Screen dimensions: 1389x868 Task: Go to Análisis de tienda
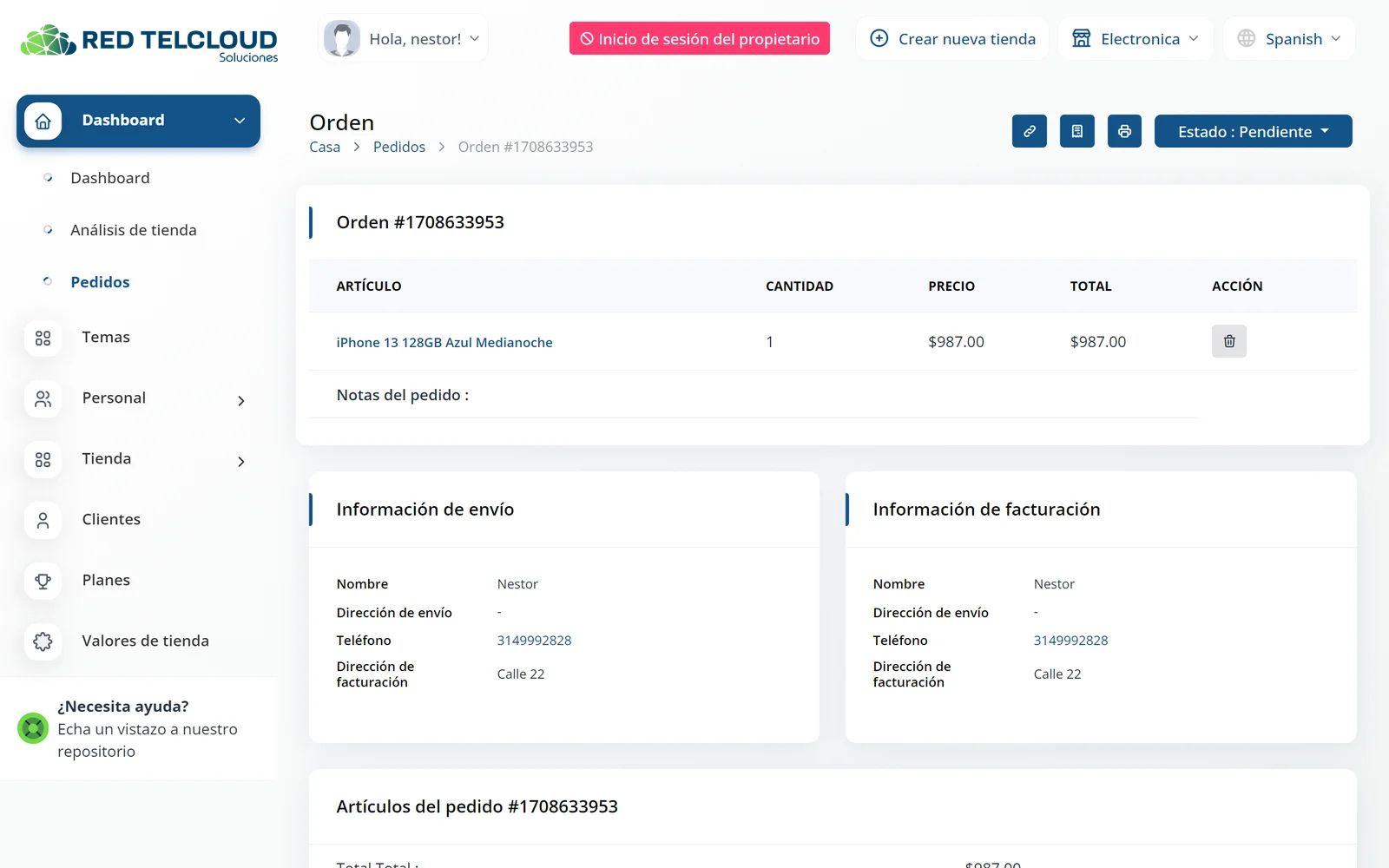coord(133,230)
